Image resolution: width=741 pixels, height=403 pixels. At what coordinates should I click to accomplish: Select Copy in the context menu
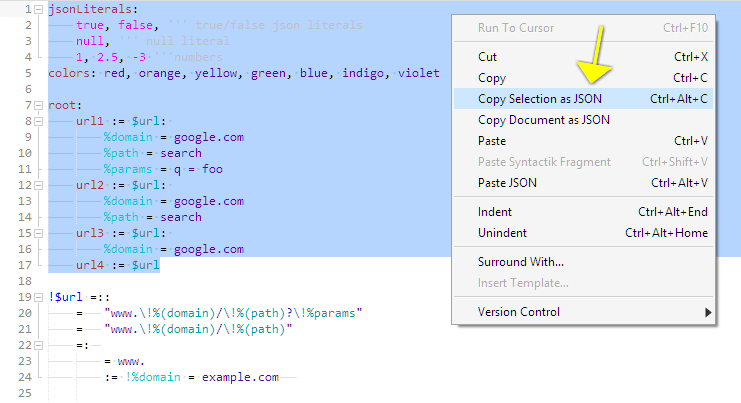tap(491, 78)
